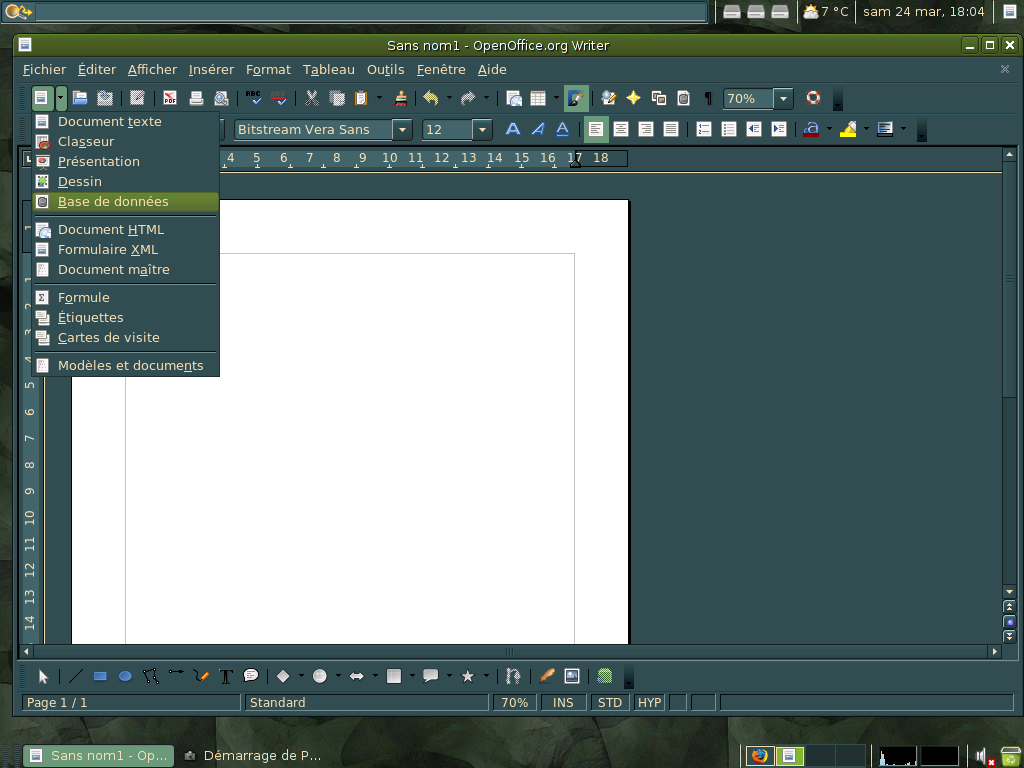Open the file with the Open icon
The height and width of the screenshot is (768, 1024).
(80, 98)
